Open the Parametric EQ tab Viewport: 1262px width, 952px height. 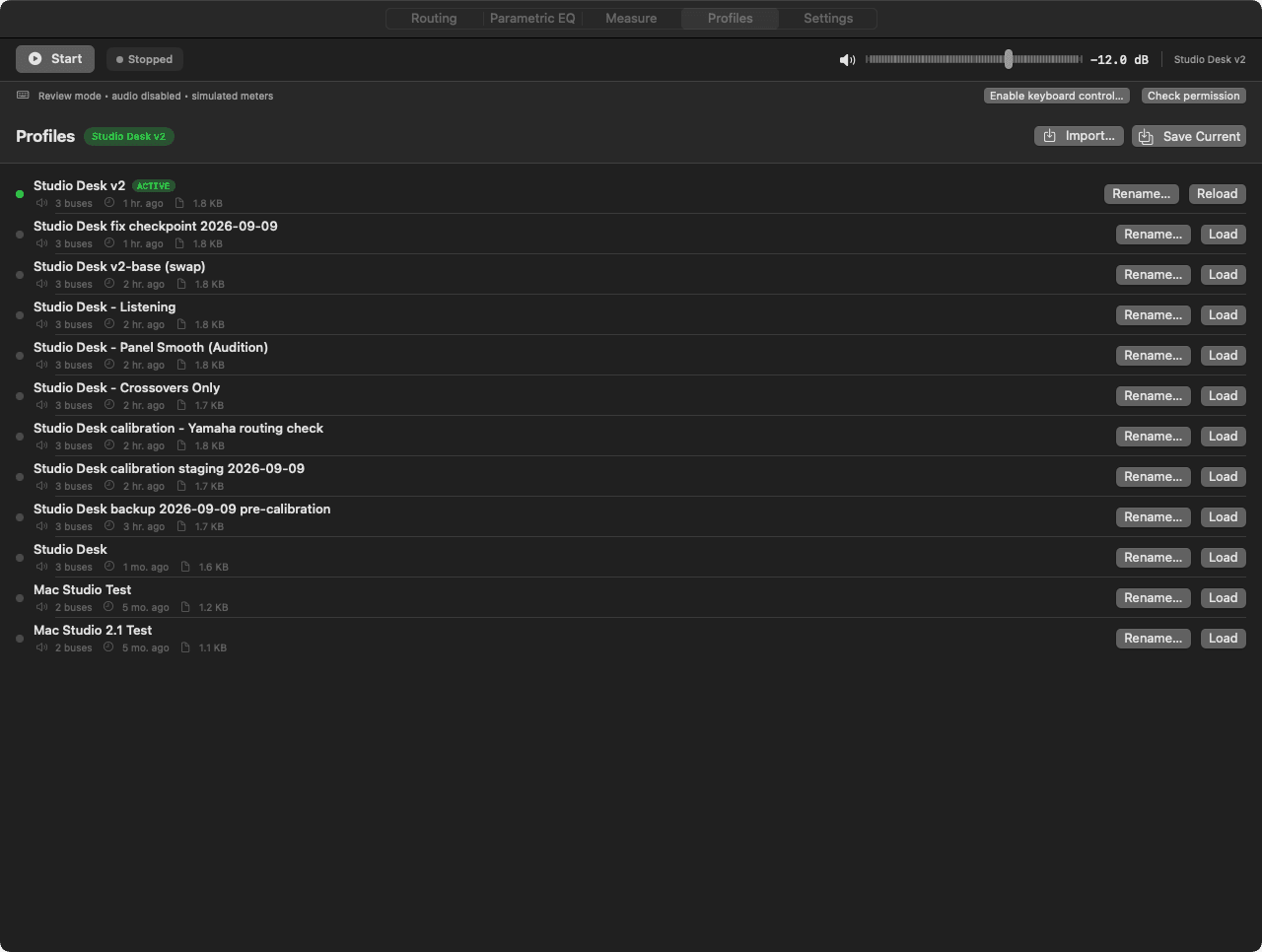point(532,19)
